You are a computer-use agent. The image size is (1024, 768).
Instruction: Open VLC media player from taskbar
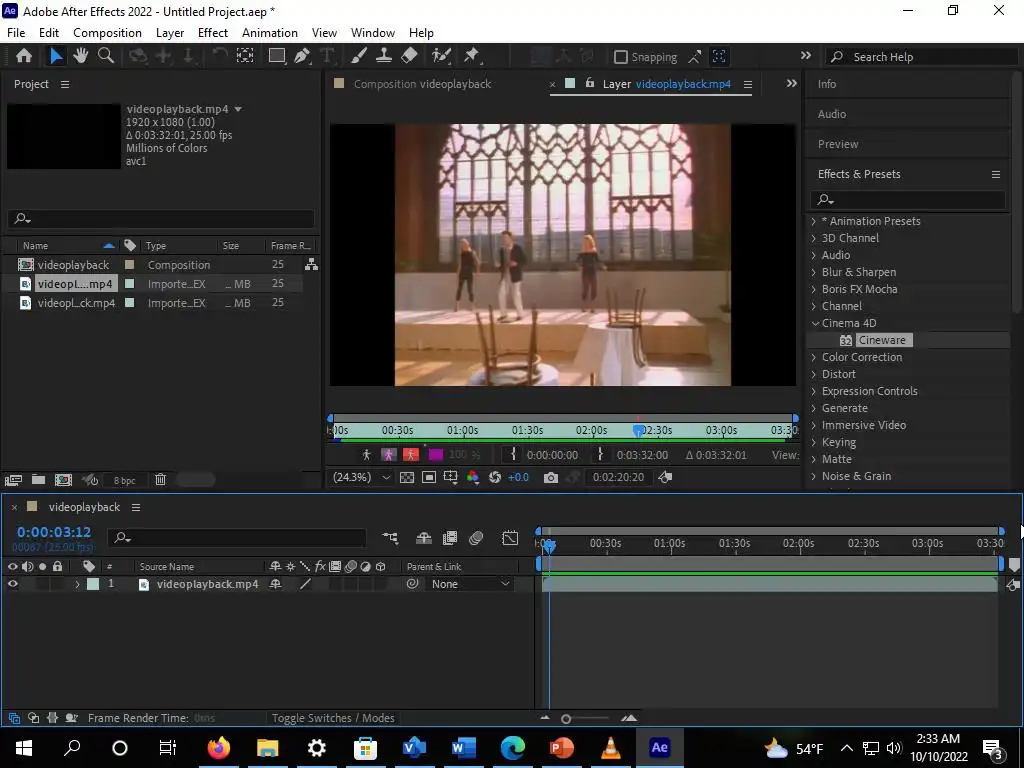611,748
